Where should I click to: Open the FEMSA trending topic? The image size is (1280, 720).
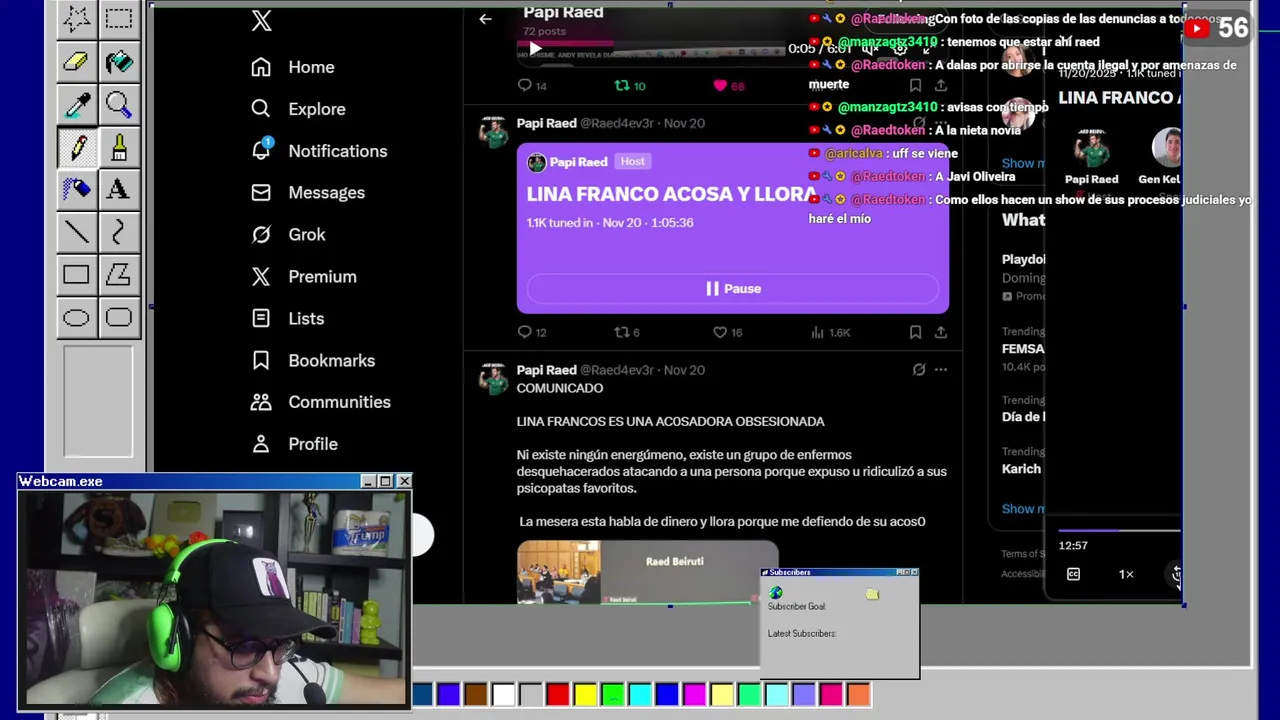coord(1022,349)
